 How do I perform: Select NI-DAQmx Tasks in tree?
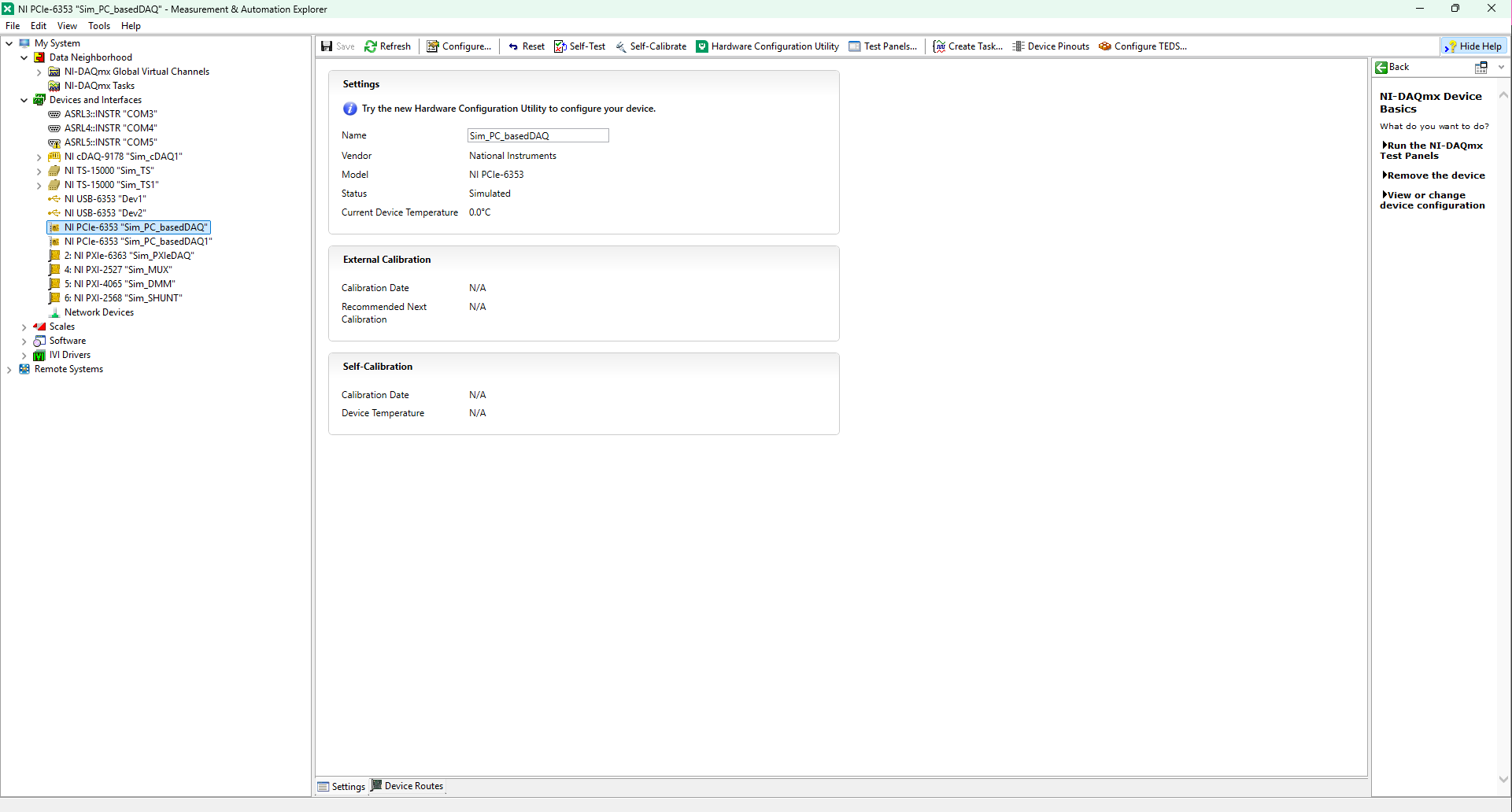click(99, 86)
